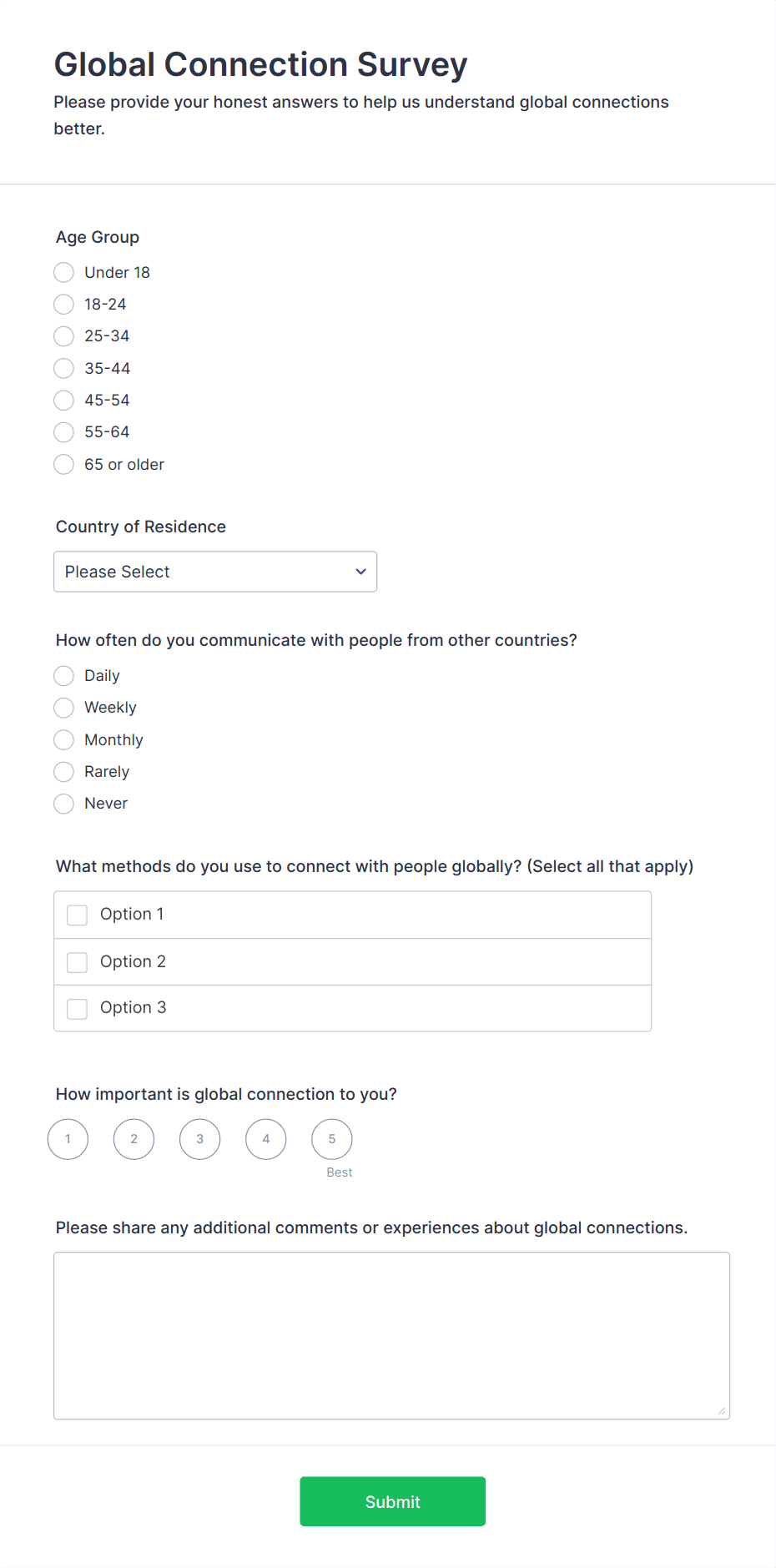Select the 35-44 radio button

coord(64,369)
